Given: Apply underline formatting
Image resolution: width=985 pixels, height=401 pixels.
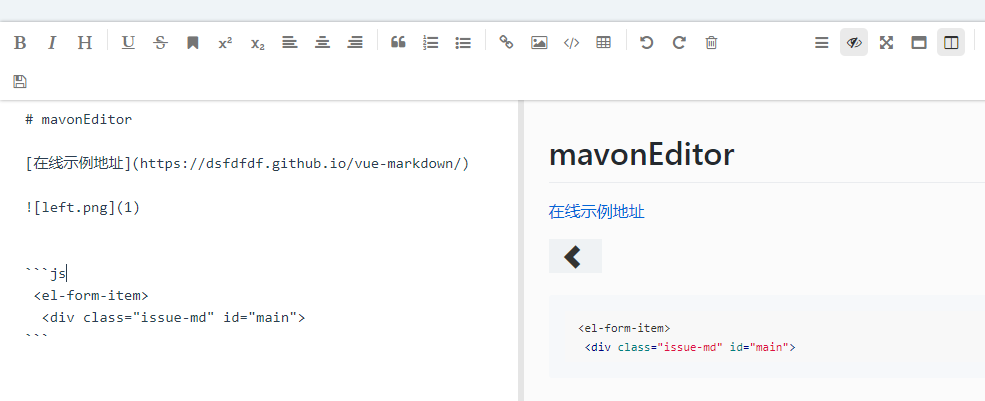Looking at the screenshot, I should point(128,43).
